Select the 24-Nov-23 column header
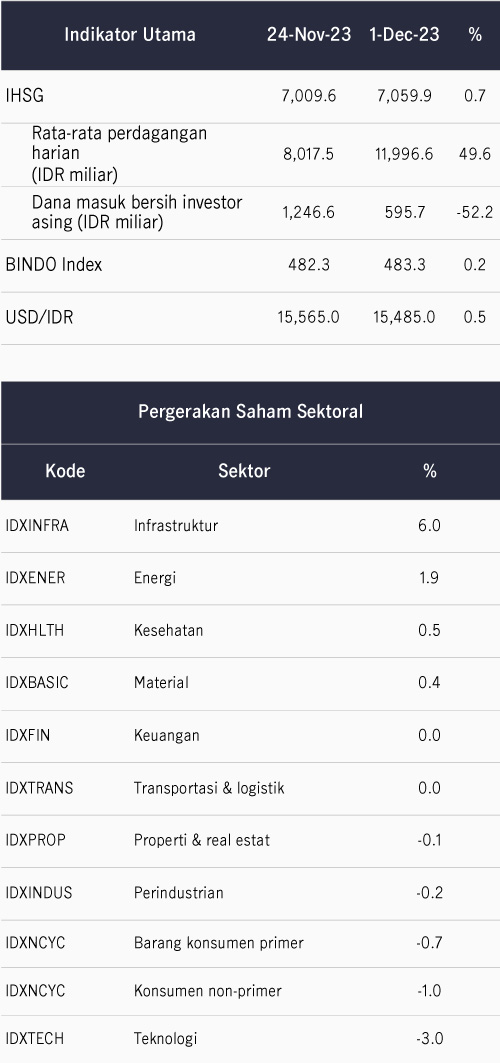Image resolution: width=500 pixels, height=1063 pixels. (x=309, y=35)
